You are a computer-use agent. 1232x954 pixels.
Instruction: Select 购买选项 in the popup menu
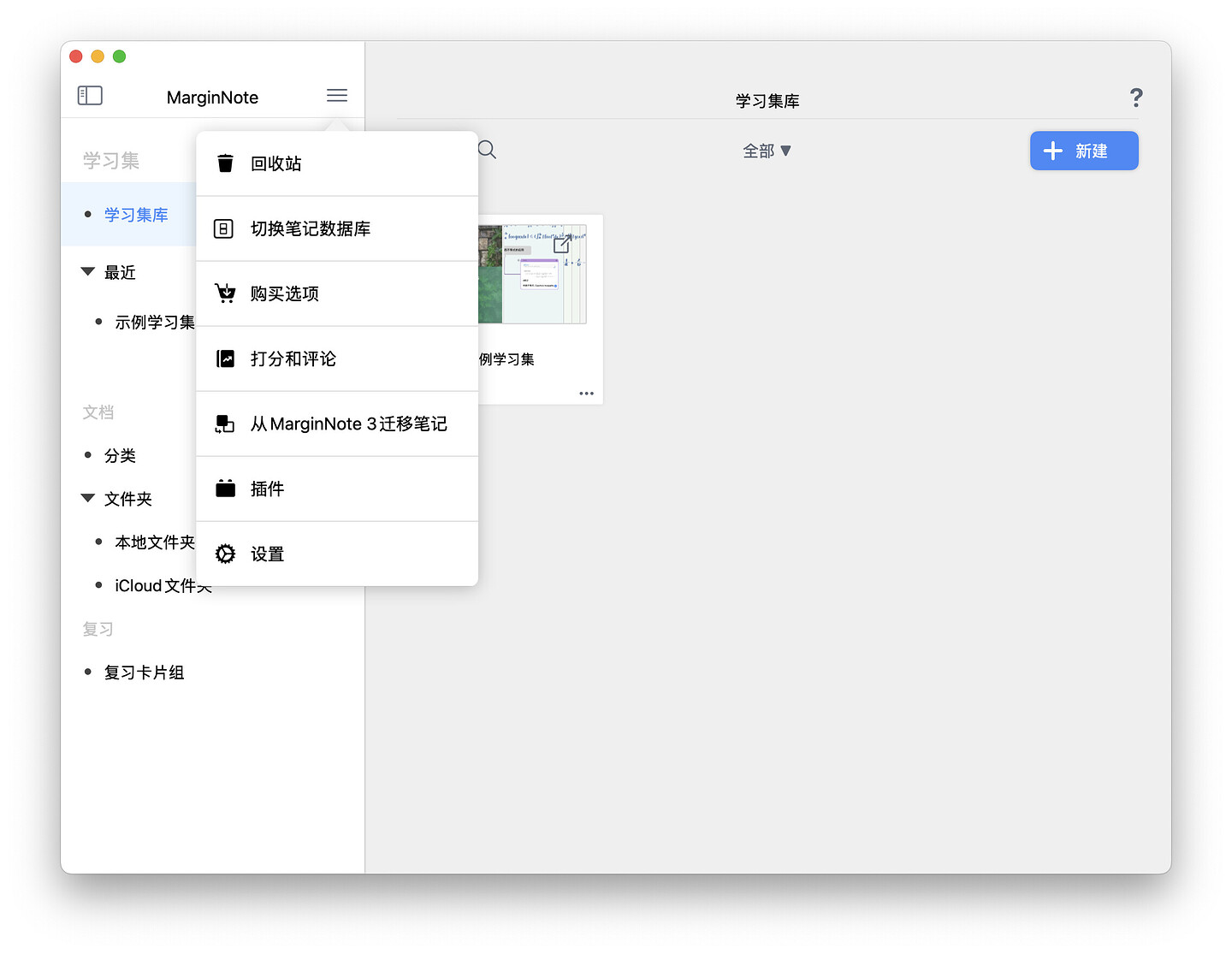tap(337, 293)
